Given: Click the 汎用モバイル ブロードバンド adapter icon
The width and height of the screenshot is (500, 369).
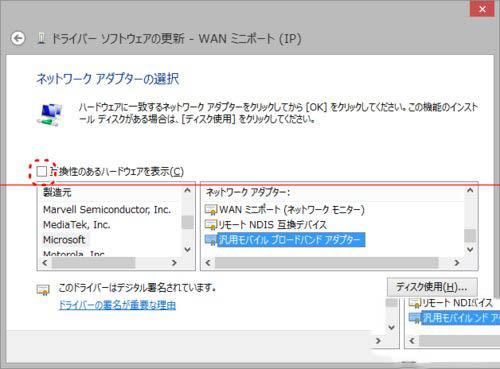Looking at the screenshot, I should point(211,240).
